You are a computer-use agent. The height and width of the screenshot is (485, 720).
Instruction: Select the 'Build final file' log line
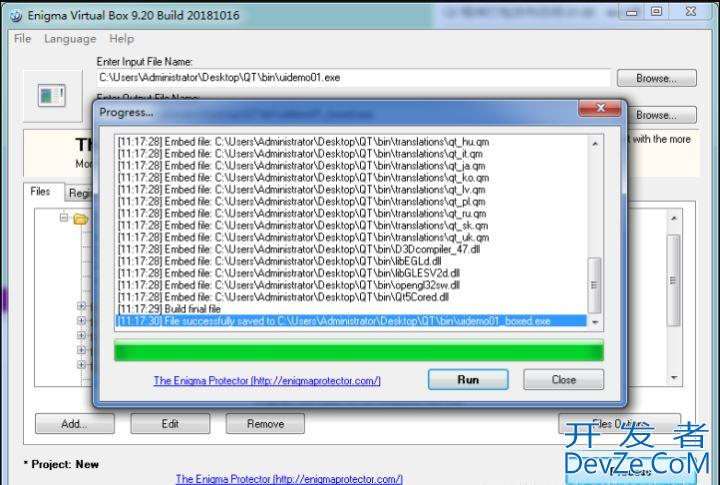351,309
